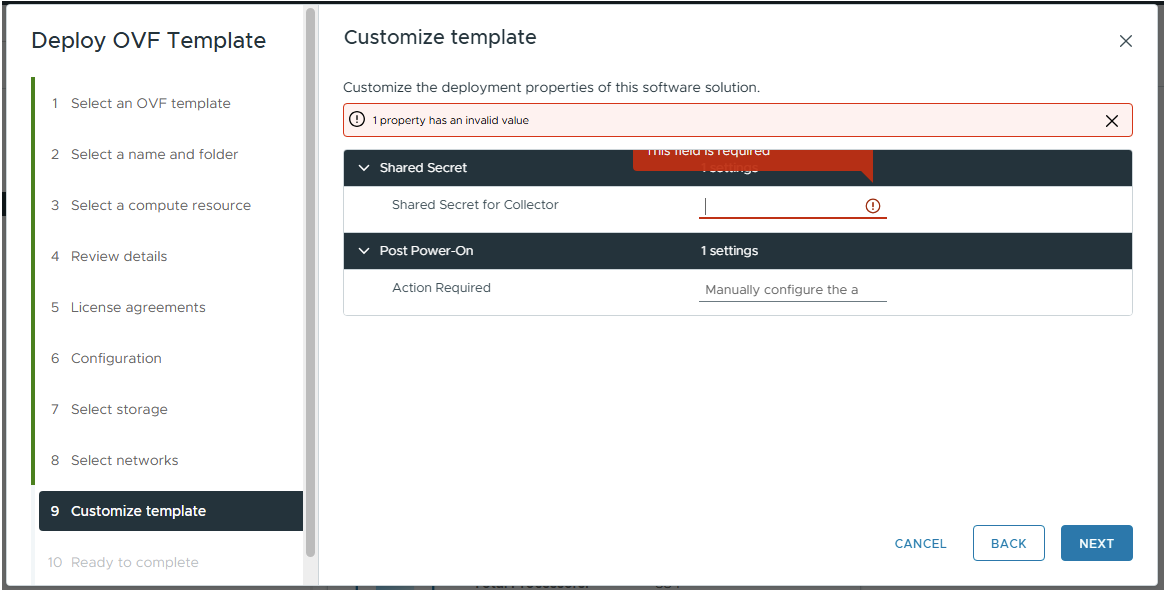Go to step 2 Select a name and folder
The height and width of the screenshot is (590, 1164).
[x=145, y=154]
